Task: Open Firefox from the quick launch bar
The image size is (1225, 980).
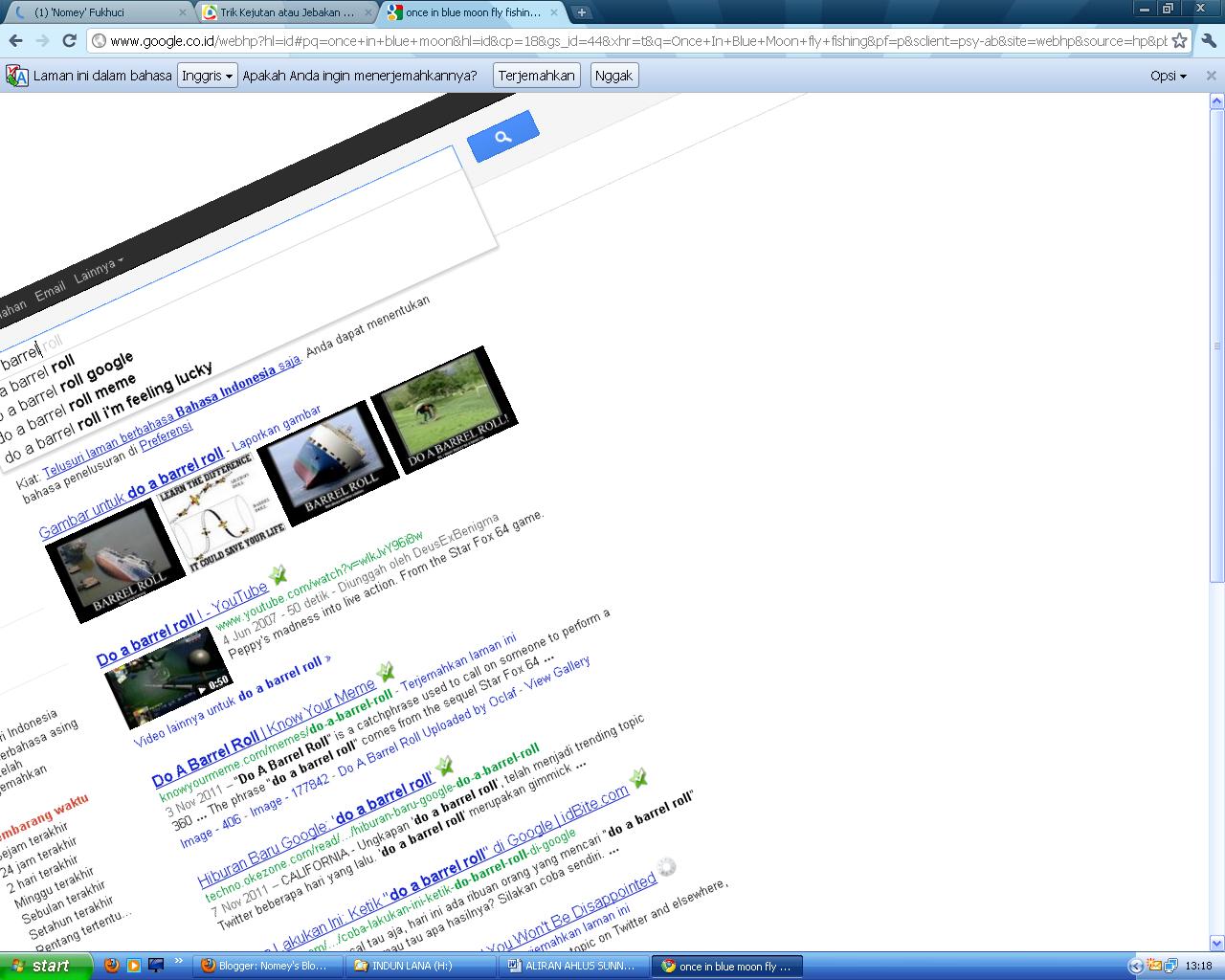Action: (x=112, y=966)
